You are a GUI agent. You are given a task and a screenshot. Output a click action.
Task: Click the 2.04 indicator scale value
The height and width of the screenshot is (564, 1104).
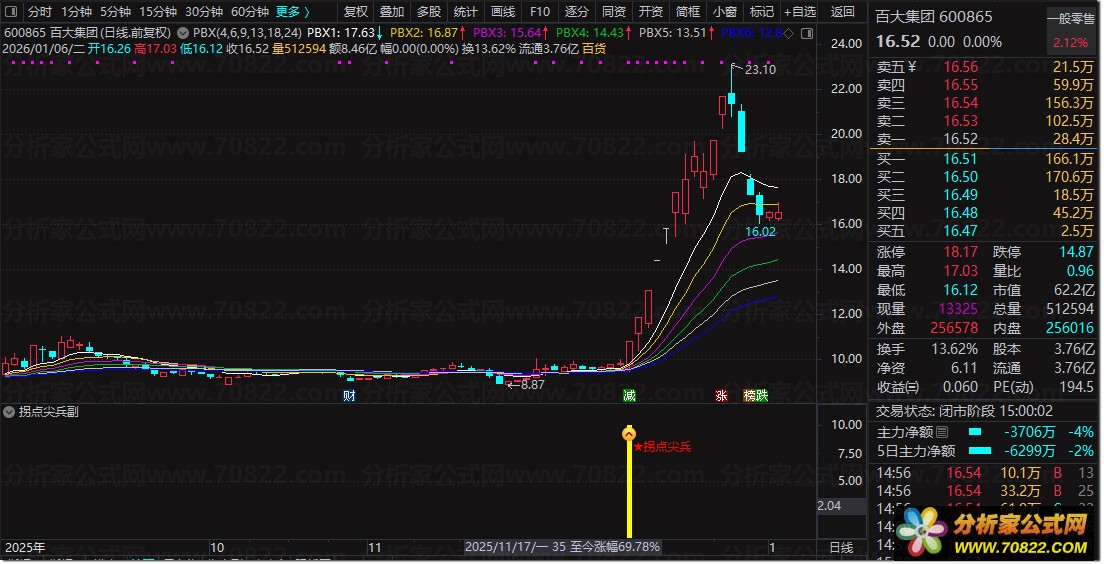(x=829, y=506)
